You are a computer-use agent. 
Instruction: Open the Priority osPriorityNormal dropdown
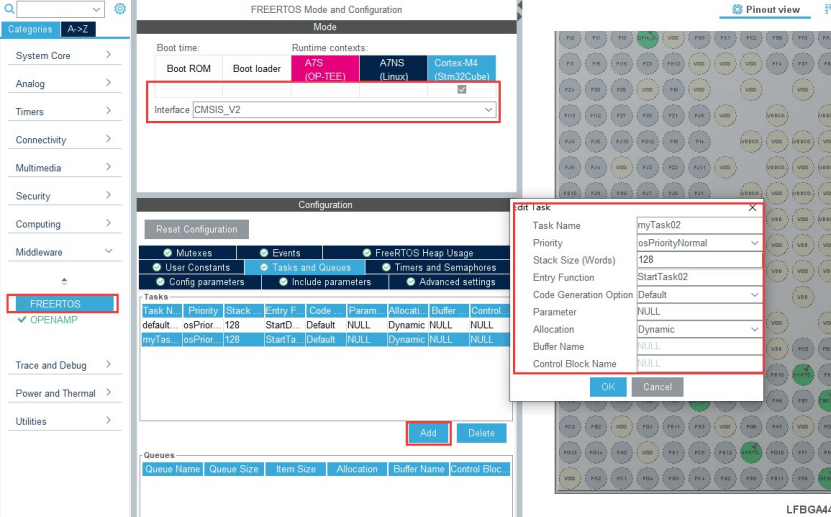point(755,243)
